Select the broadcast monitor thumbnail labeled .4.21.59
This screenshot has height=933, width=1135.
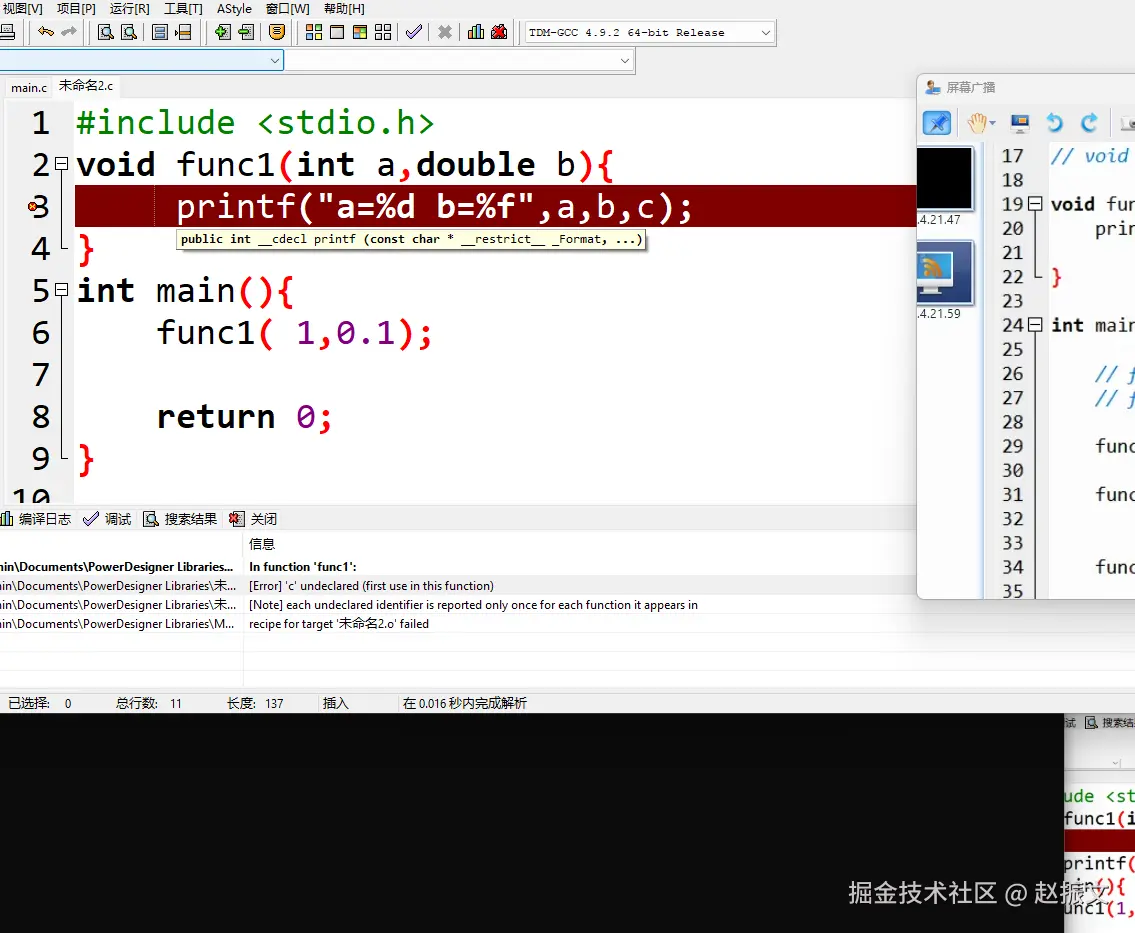pyautogui.click(x=944, y=272)
